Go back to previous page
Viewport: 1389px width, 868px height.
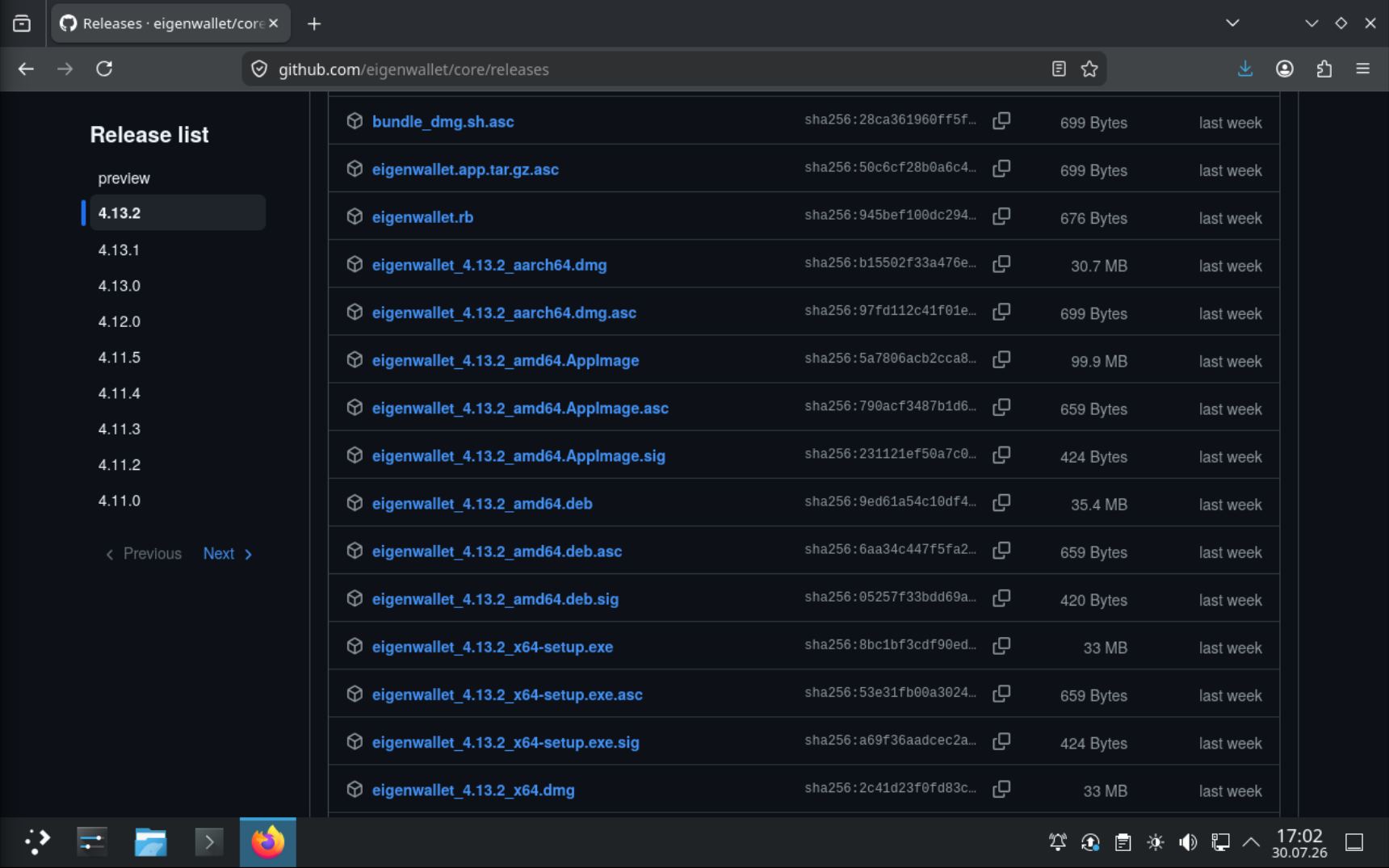[x=26, y=69]
